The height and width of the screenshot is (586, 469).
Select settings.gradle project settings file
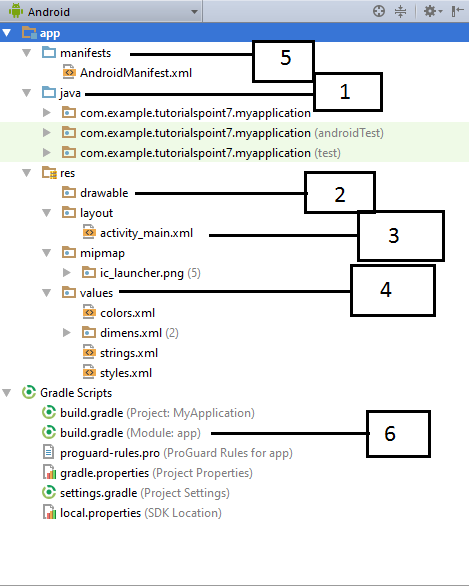145,493
